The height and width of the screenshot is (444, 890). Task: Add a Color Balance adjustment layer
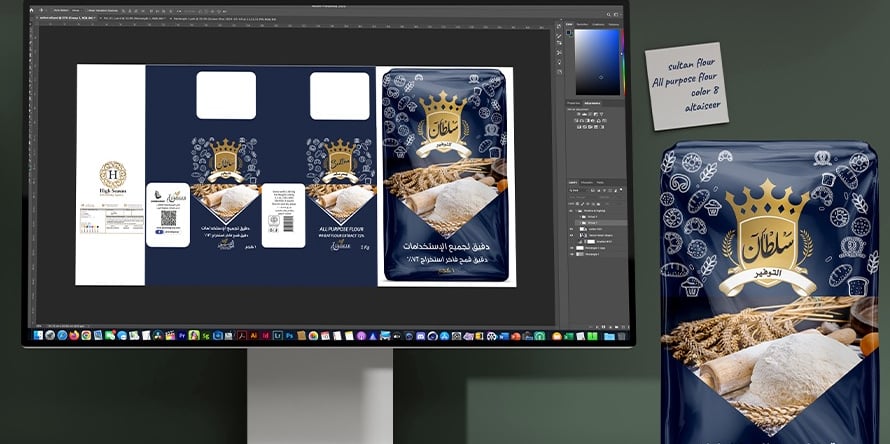[582, 121]
